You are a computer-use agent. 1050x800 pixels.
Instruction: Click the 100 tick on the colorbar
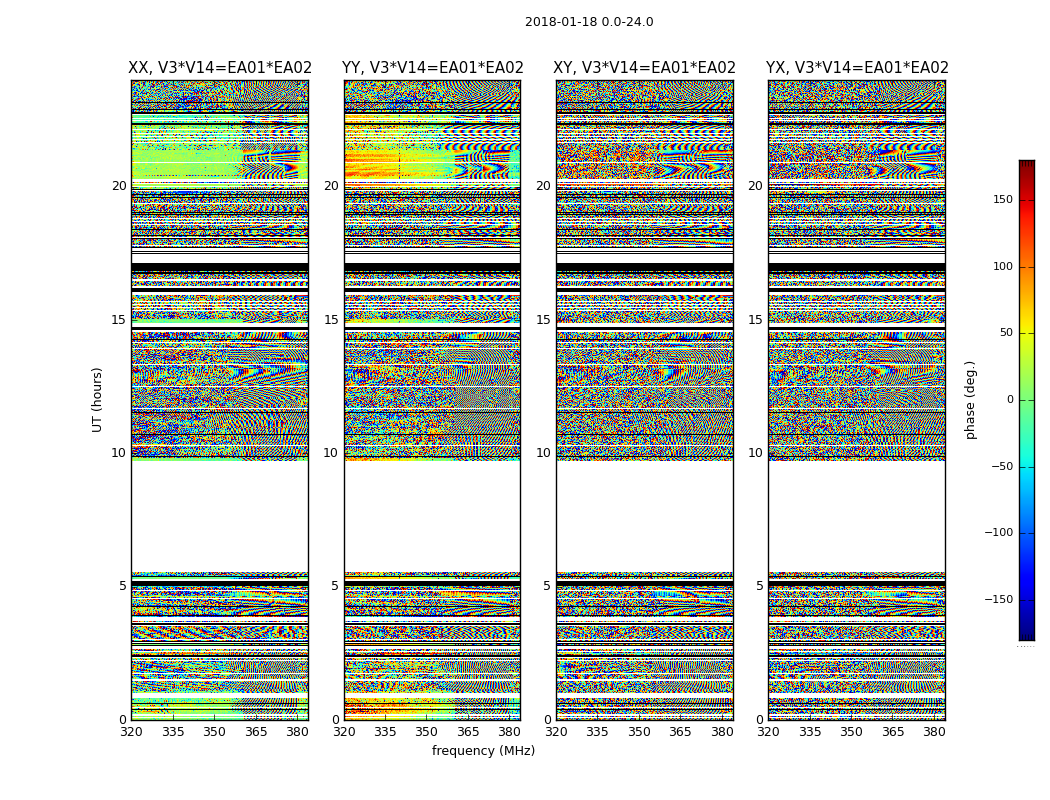click(x=1003, y=266)
